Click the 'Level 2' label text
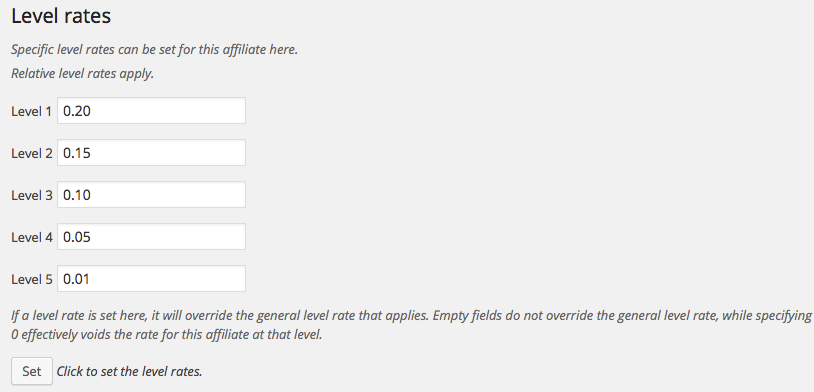 [x=32, y=153]
